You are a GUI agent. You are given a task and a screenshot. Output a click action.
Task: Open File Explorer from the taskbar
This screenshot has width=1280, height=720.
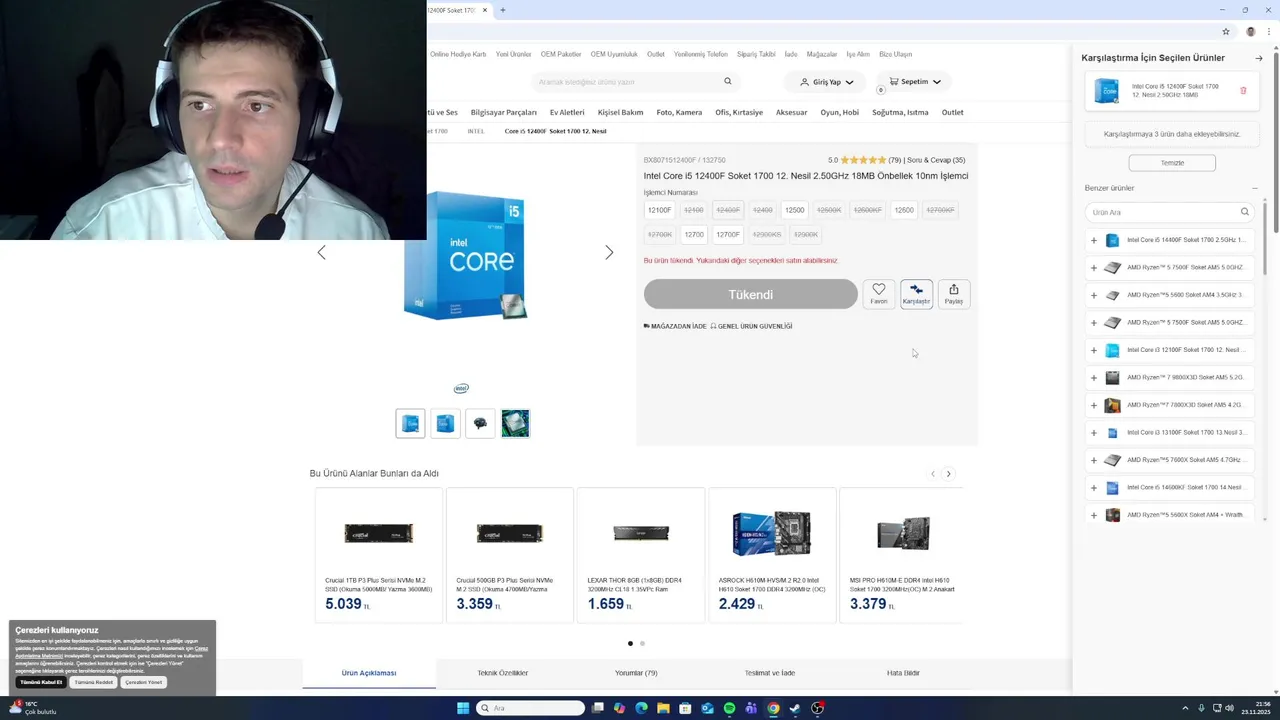pyautogui.click(x=663, y=708)
